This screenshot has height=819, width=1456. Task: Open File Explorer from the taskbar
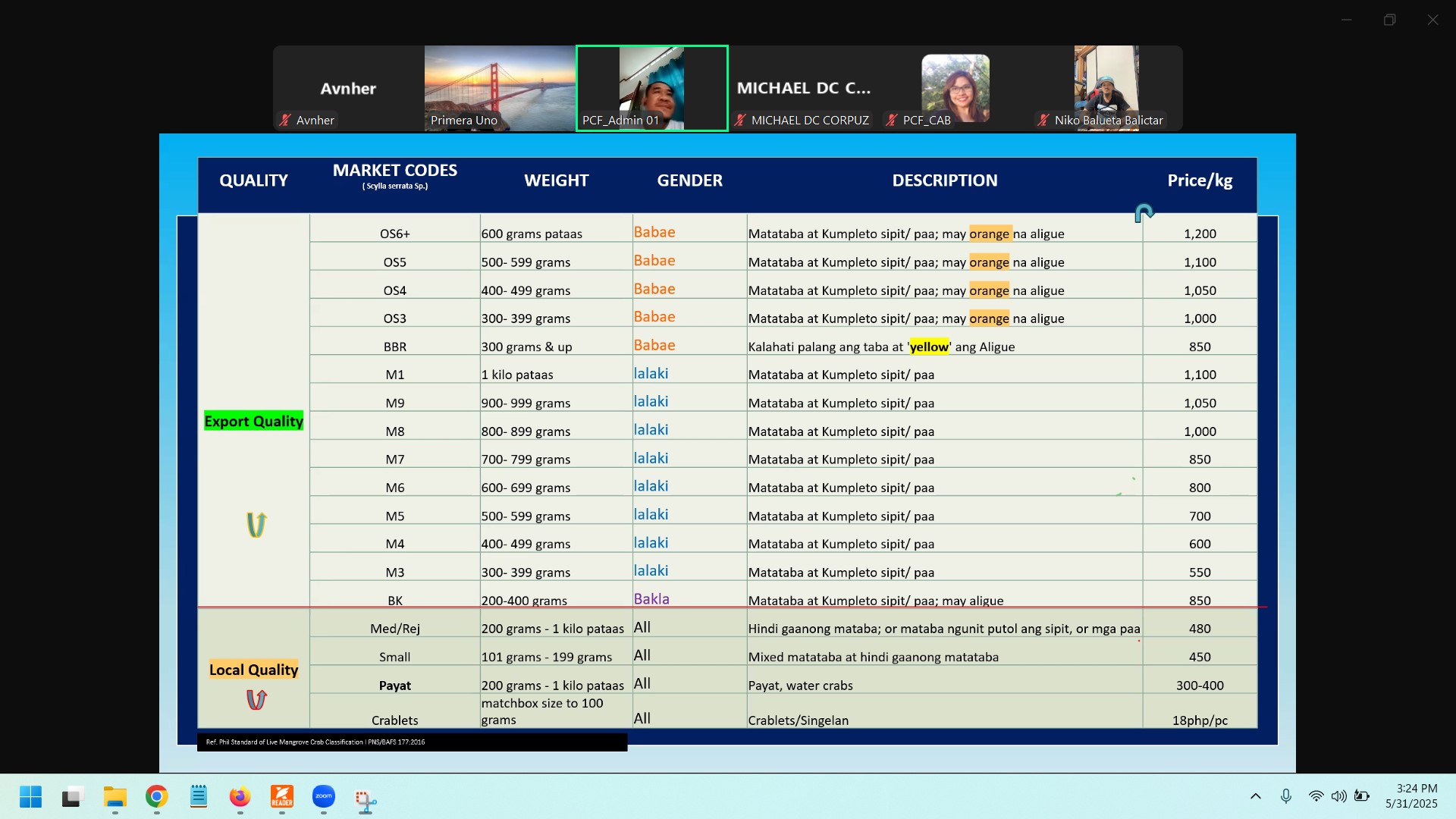click(x=115, y=797)
